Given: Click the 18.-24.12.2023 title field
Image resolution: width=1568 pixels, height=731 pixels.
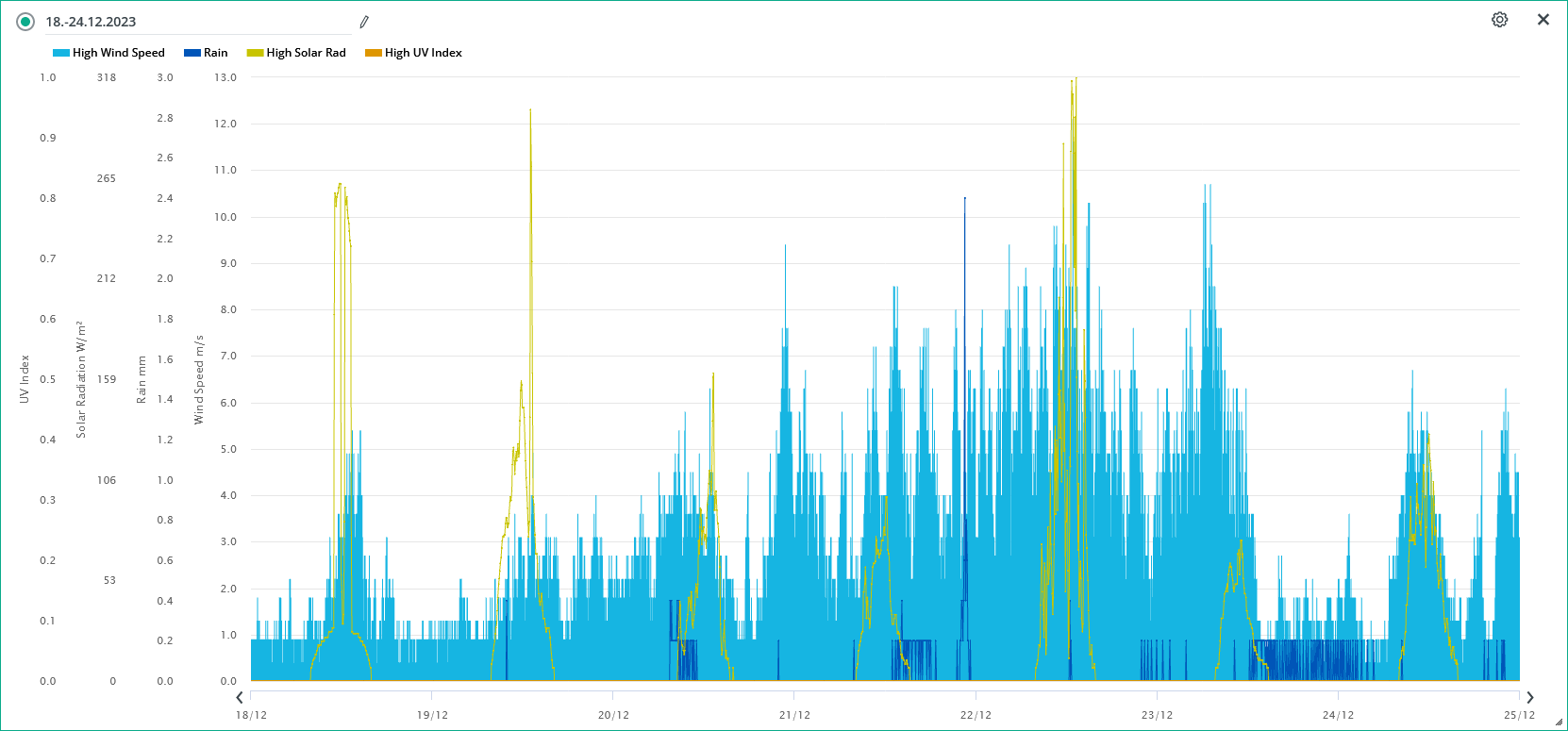Looking at the screenshot, I should (x=189, y=22).
